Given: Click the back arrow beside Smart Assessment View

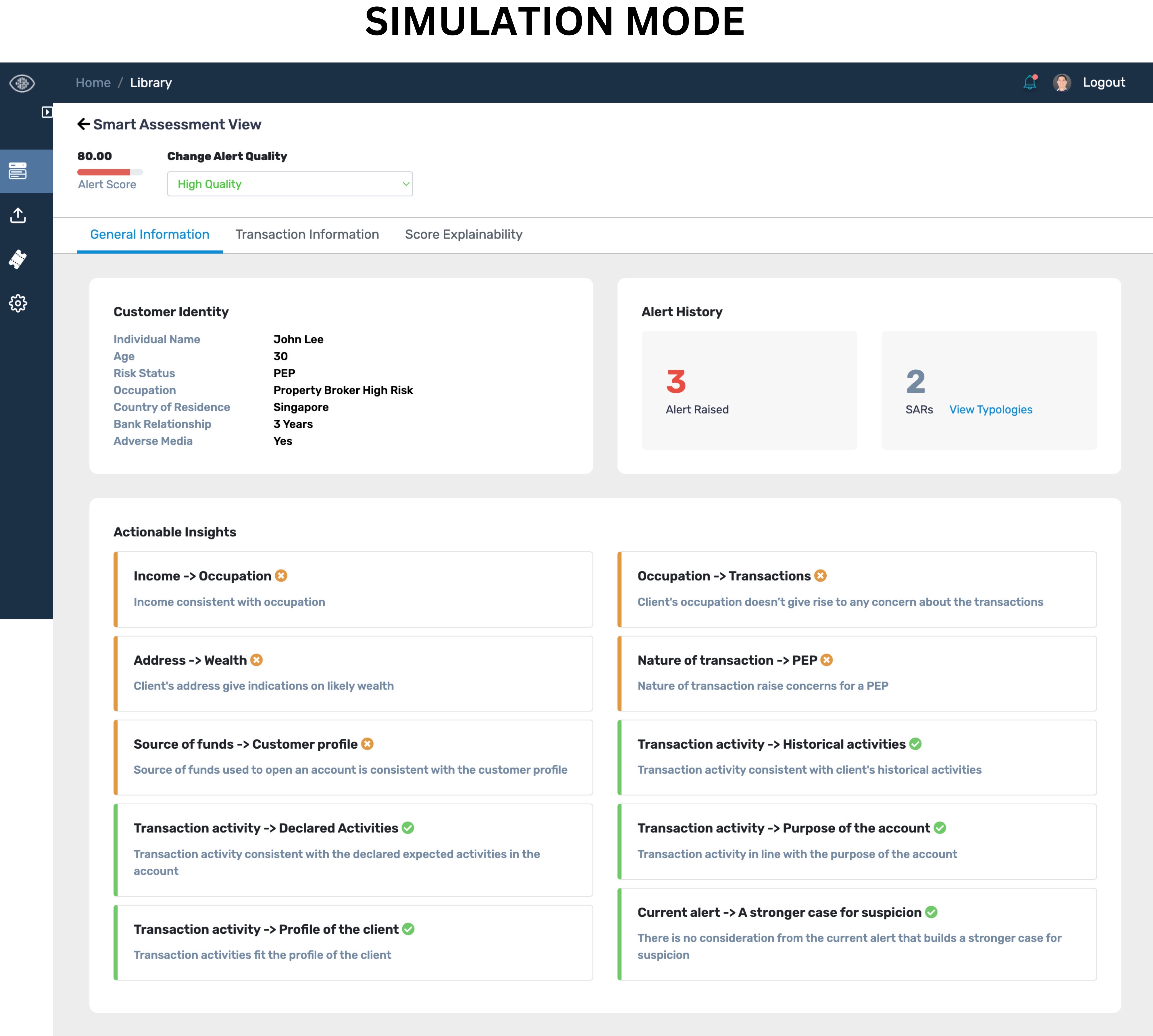Looking at the screenshot, I should click(x=83, y=124).
